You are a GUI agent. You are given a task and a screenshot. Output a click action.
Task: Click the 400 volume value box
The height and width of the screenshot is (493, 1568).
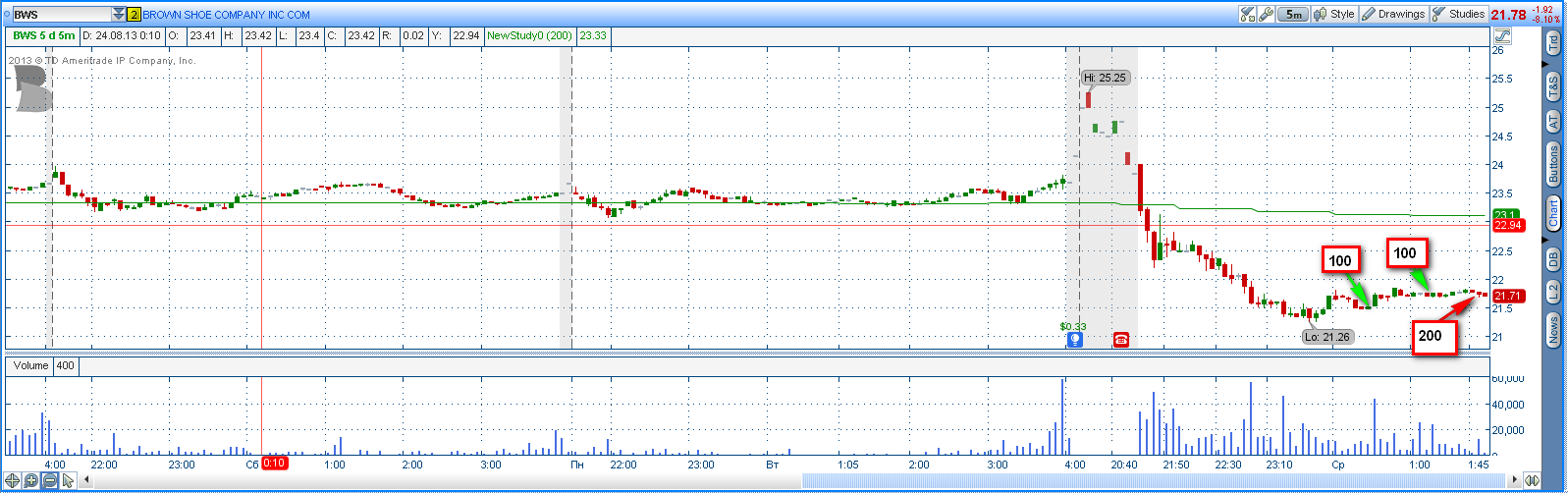(65, 365)
